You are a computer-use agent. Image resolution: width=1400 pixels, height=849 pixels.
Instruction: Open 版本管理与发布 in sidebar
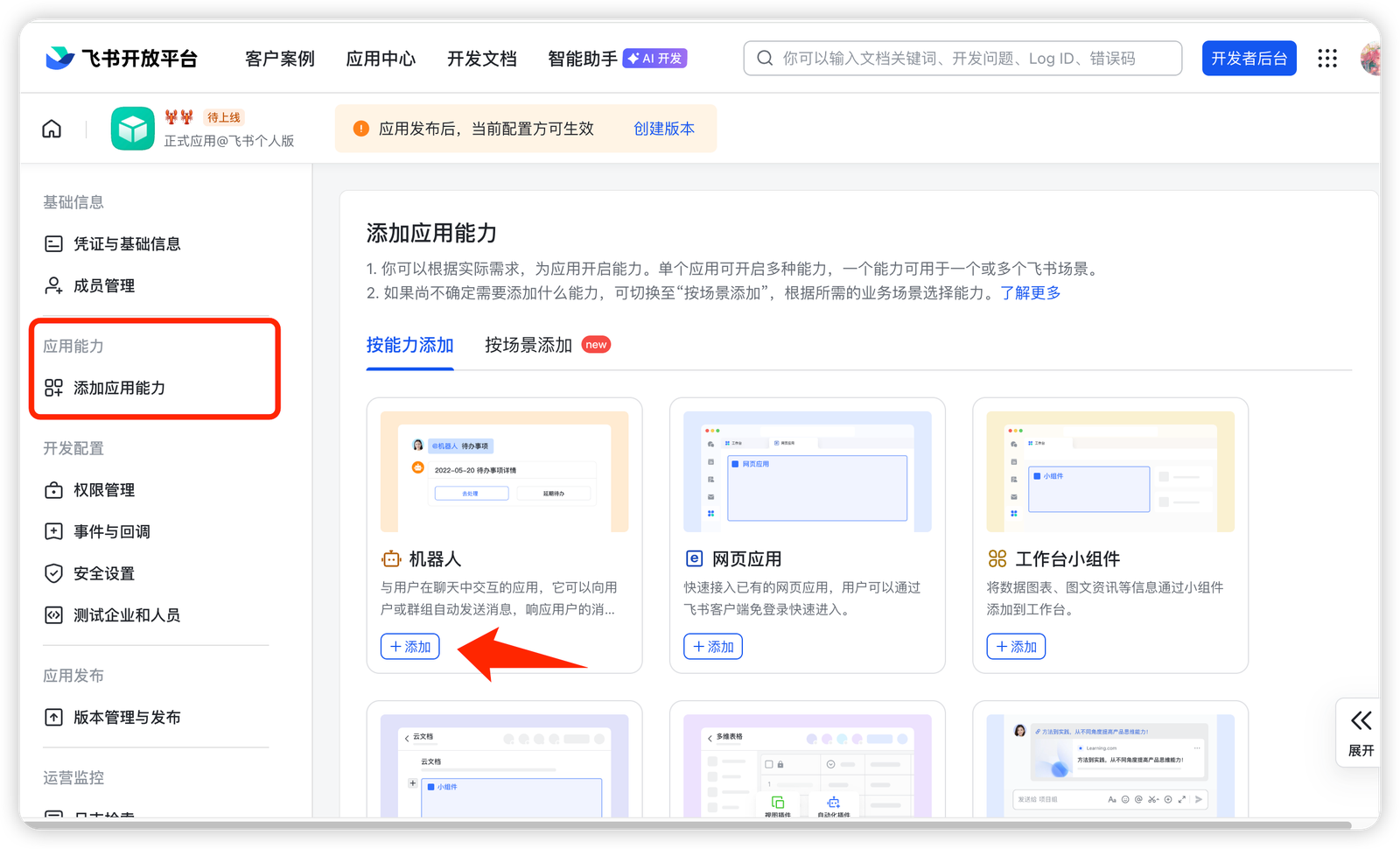coord(127,718)
